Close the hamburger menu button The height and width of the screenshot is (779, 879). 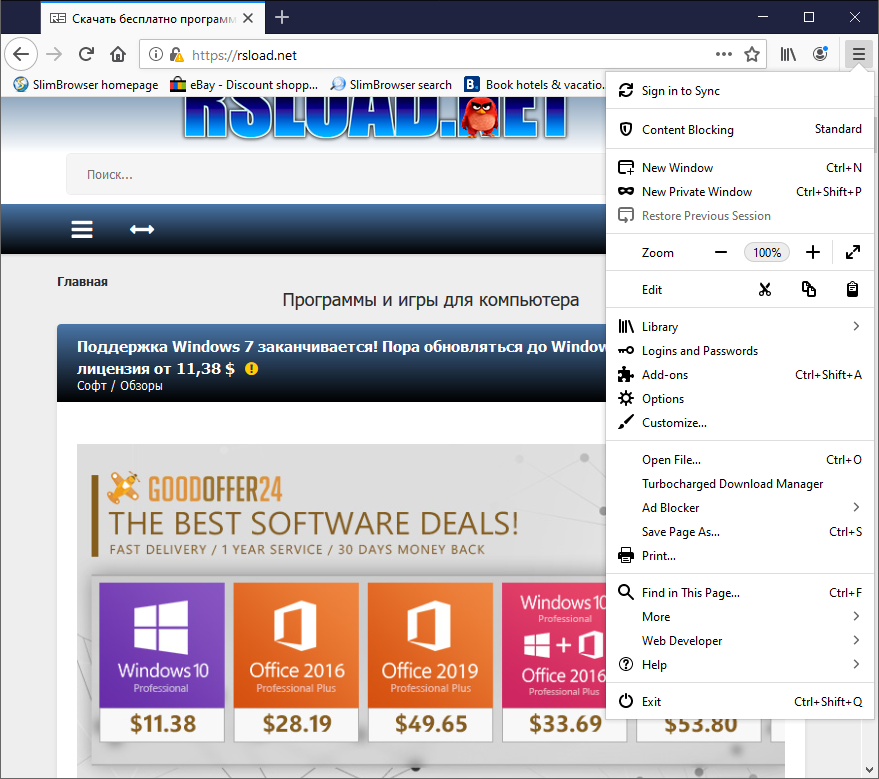click(858, 54)
